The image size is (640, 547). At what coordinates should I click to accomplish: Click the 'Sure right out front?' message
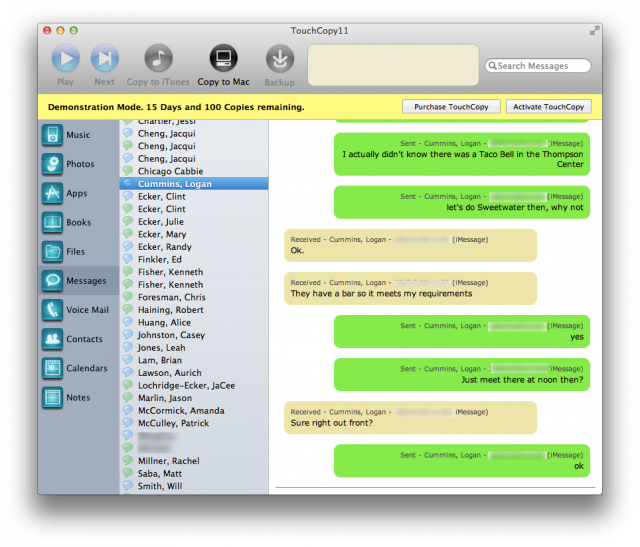tap(410, 418)
